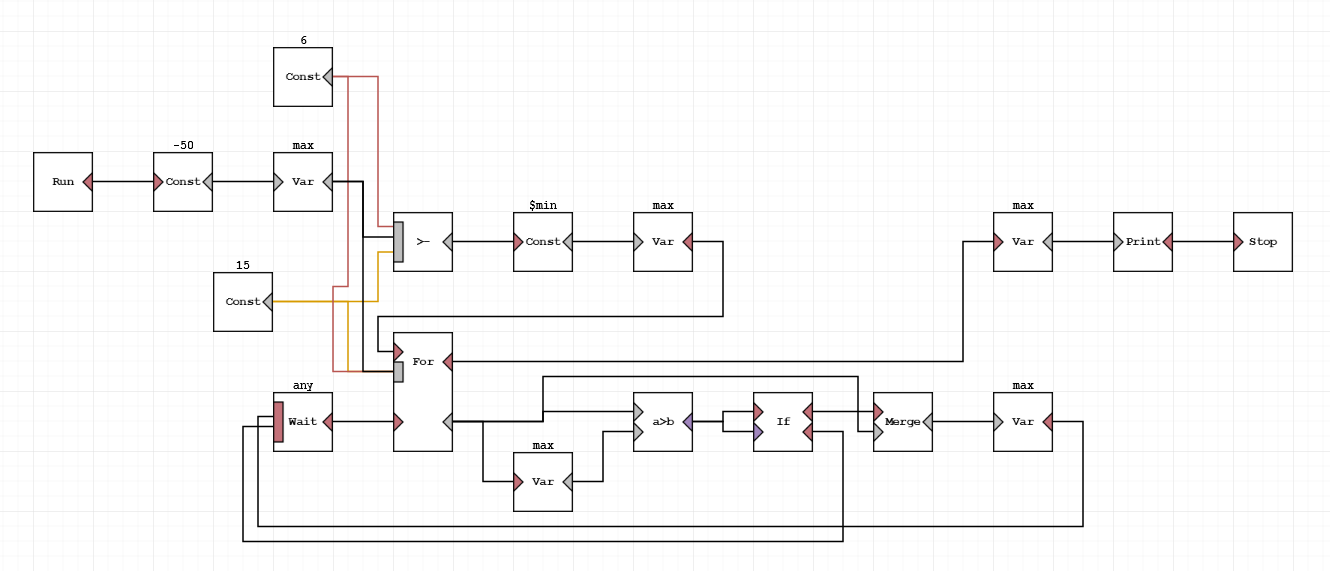Select the Stop node
Image resolution: width=1330 pixels, height=571 pixels.
click(x=1263, y=242)
